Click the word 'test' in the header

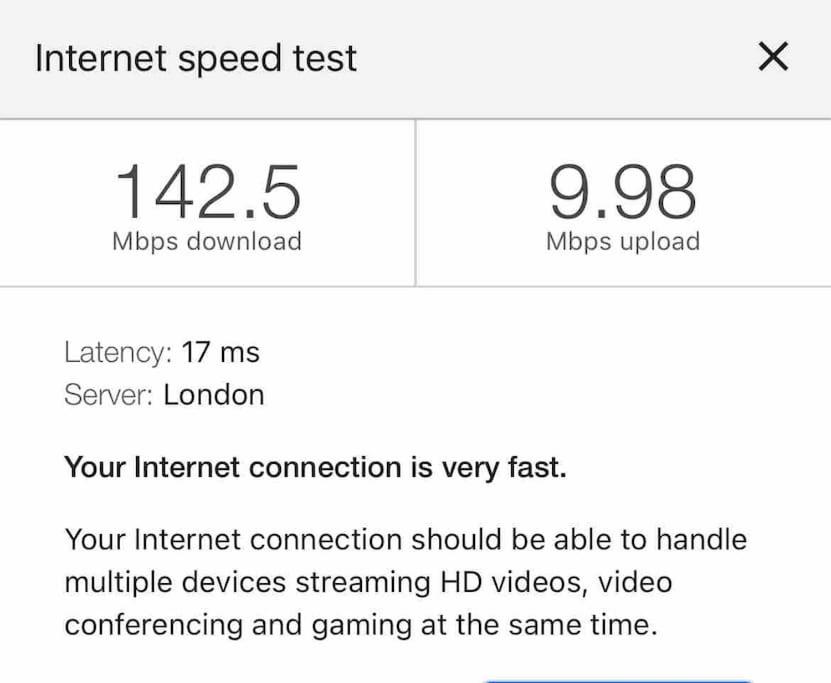[325, 57]
